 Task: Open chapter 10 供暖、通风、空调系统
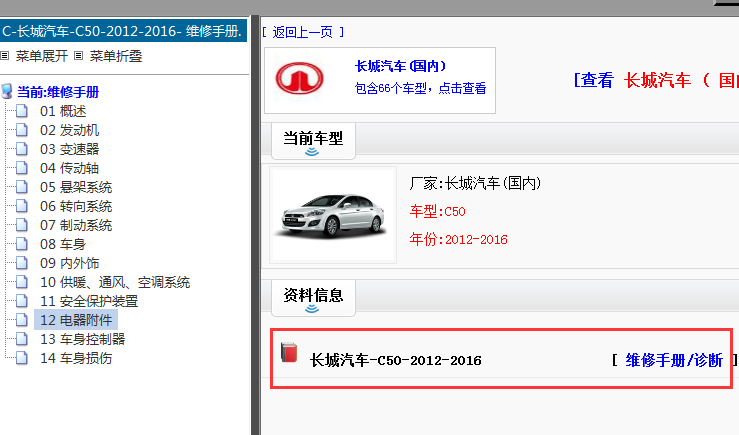tap(115, 282)
